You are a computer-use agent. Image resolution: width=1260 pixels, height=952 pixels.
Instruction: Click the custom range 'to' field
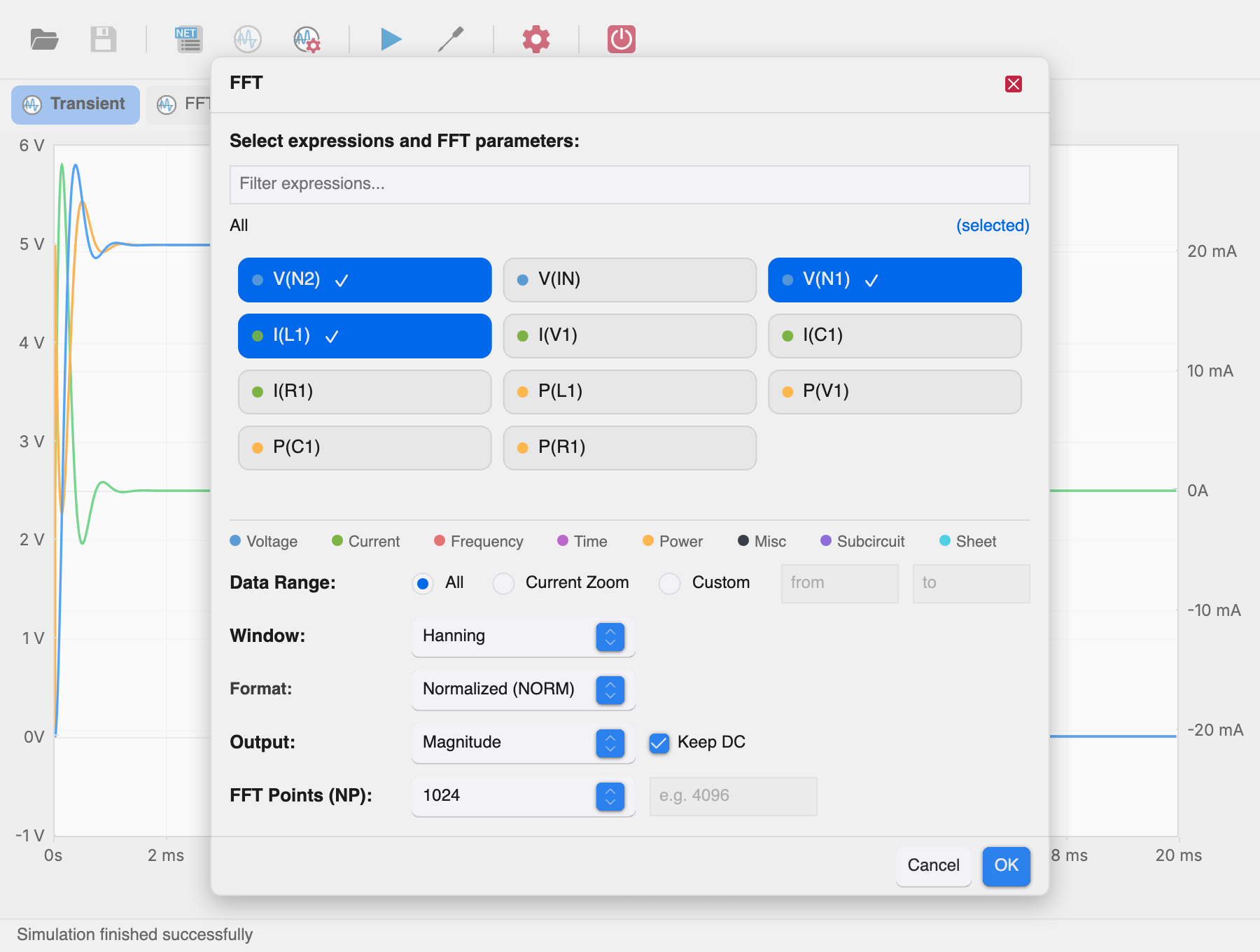pos(972,584)
